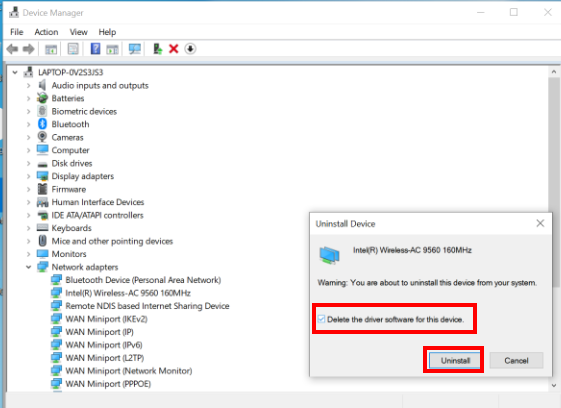Viewport: 561px width, 408px height.
Task: Open the Properties toolbar icon
Action: tap(73, 49)
